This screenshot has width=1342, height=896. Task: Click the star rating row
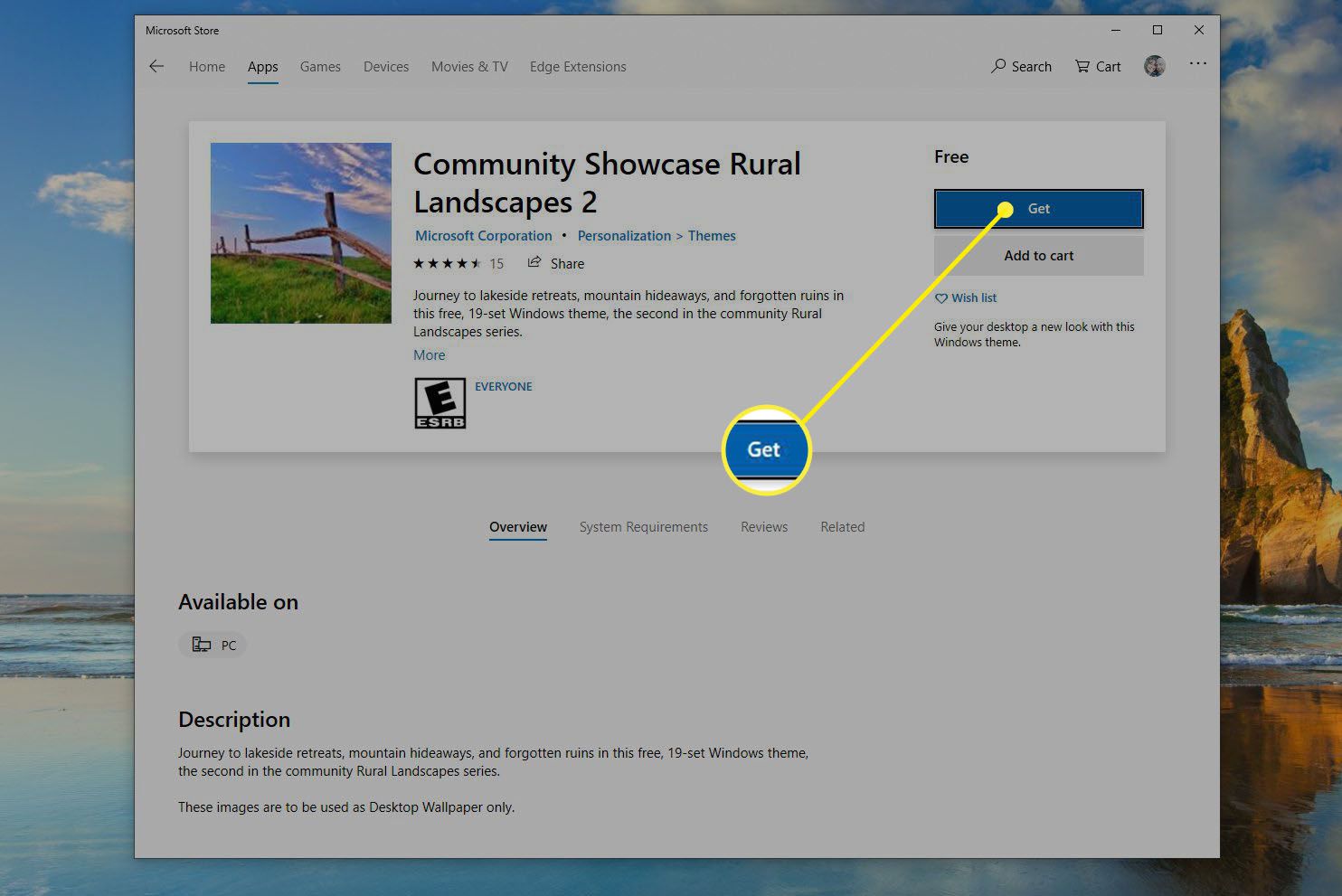pyautogui.click(x=448, y=263)
